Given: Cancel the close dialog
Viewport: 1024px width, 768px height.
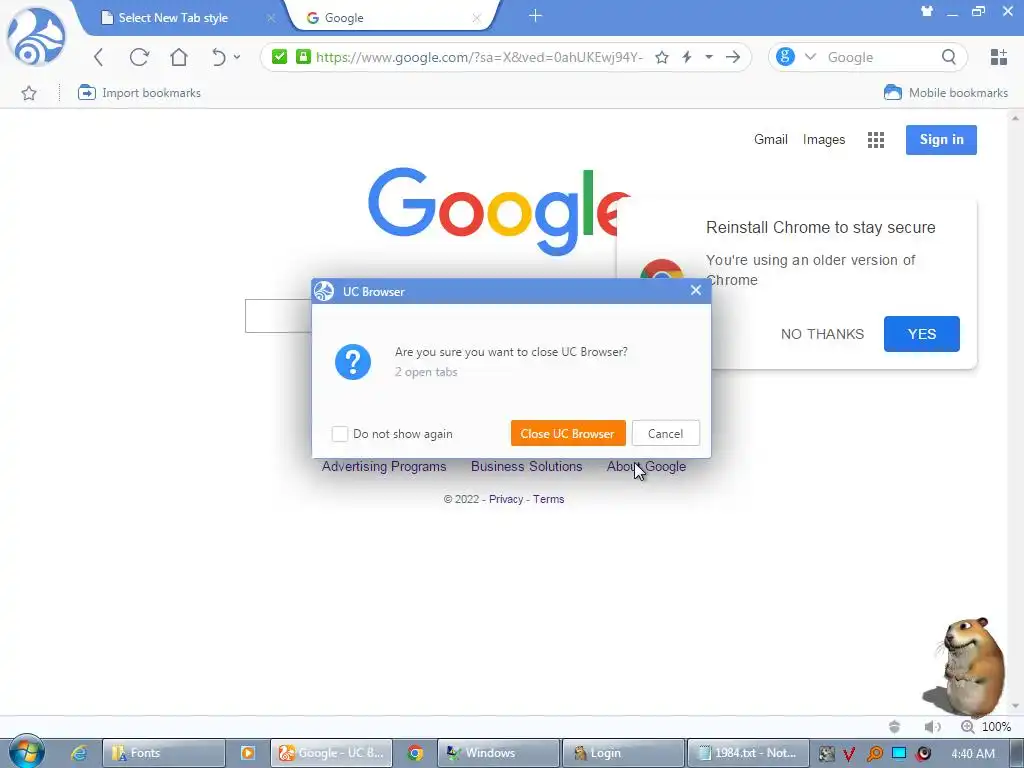Looking at the screenshot, I should pos(665,433).
